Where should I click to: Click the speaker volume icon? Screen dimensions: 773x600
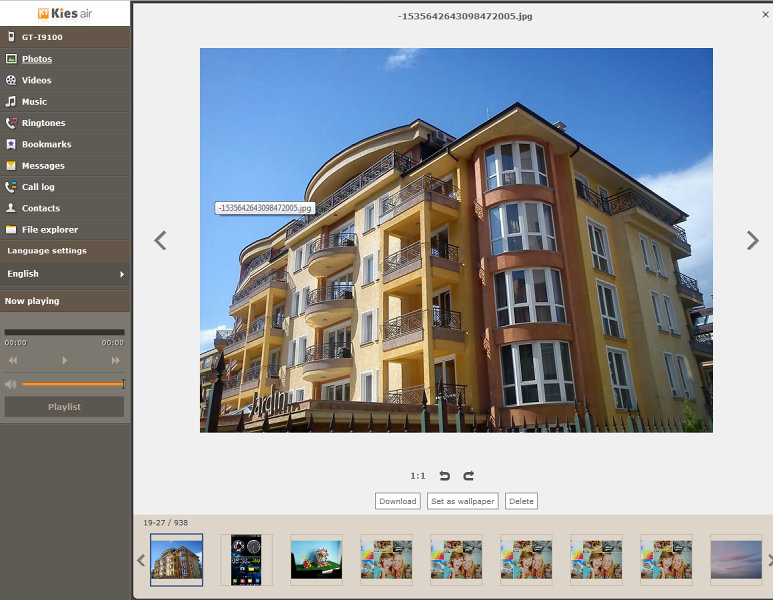(x=11, y=384)
